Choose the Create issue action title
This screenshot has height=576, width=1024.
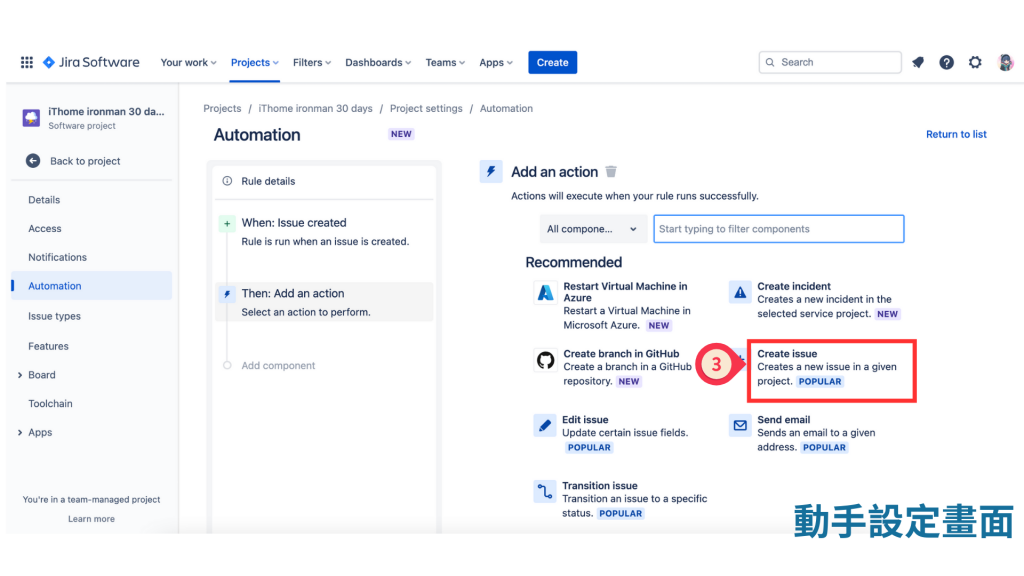(x=787, y=353)
